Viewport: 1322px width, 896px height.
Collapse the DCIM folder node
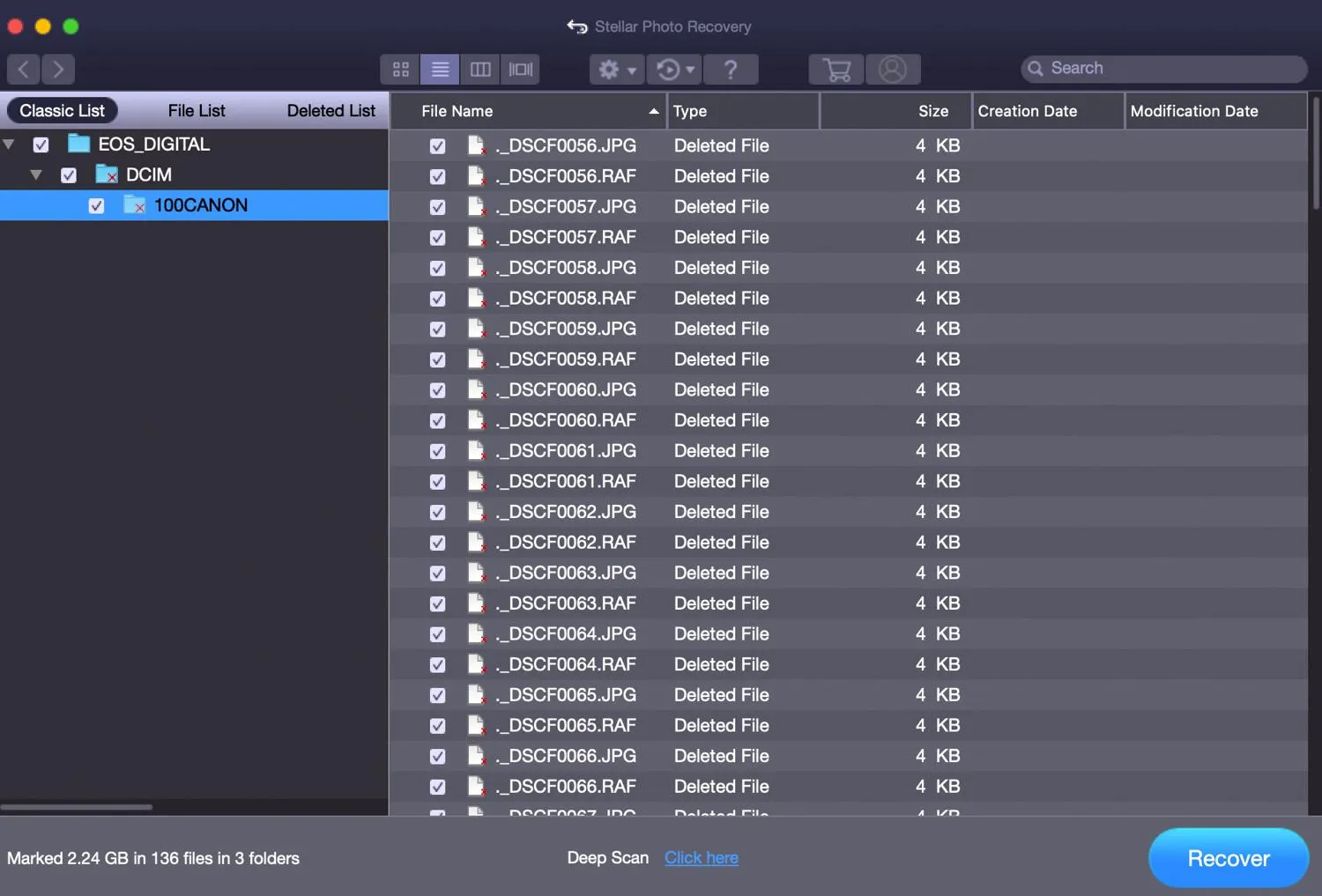(x=36, y=175)
